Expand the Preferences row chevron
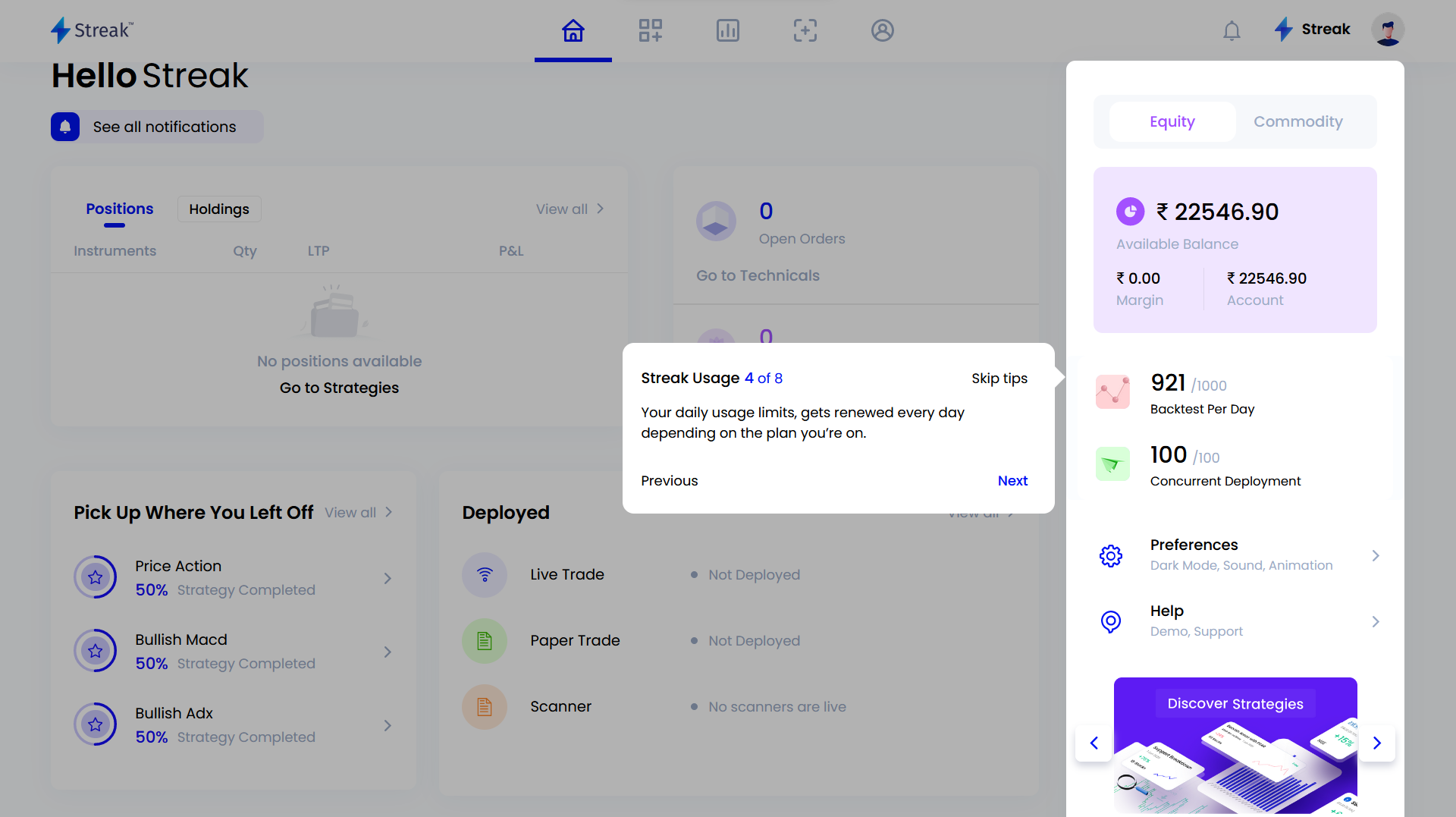This screenshot has width=1456, height=817. point(1376,555)
